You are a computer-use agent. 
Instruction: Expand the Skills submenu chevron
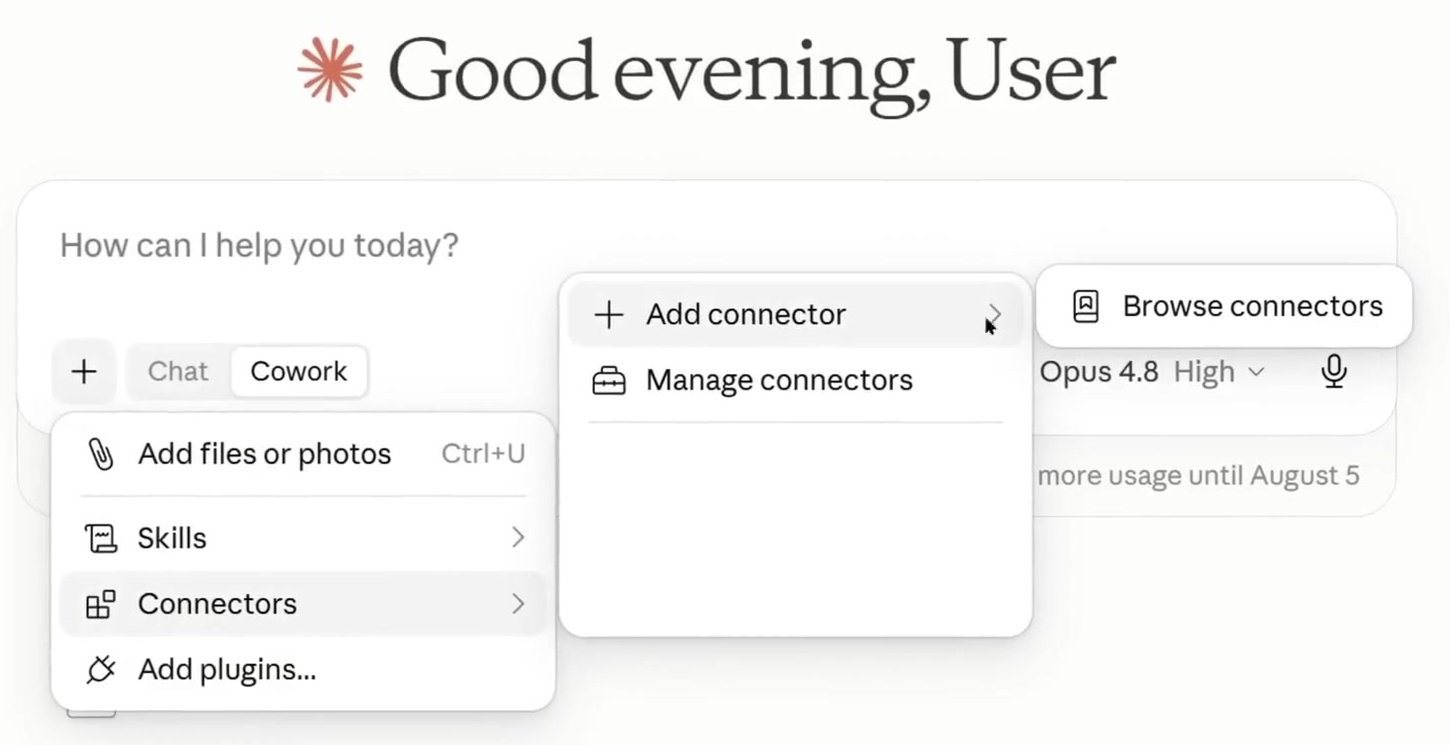click(x=518, y=538)
